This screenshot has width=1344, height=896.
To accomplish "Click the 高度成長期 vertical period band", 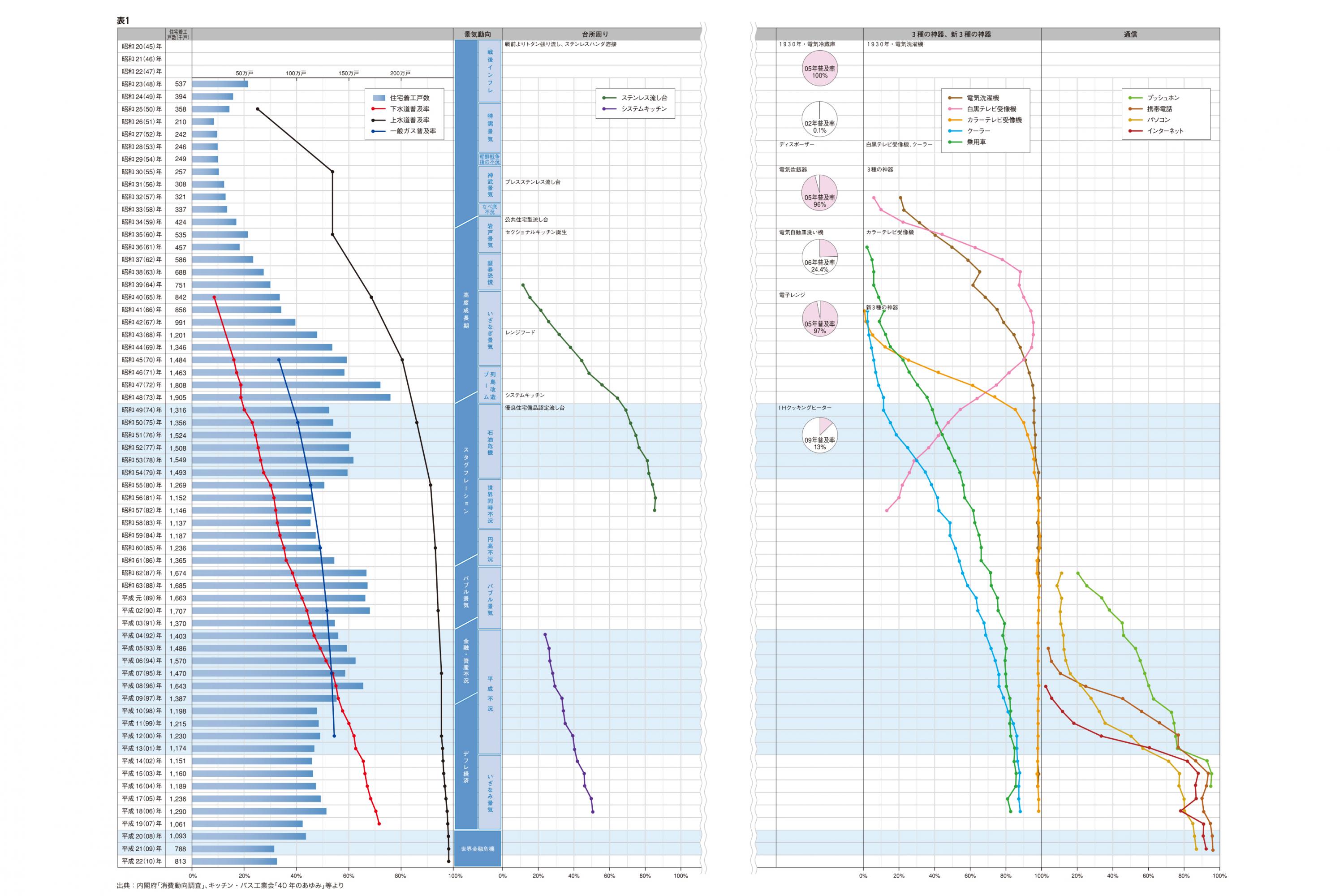I will pos(466,310).
